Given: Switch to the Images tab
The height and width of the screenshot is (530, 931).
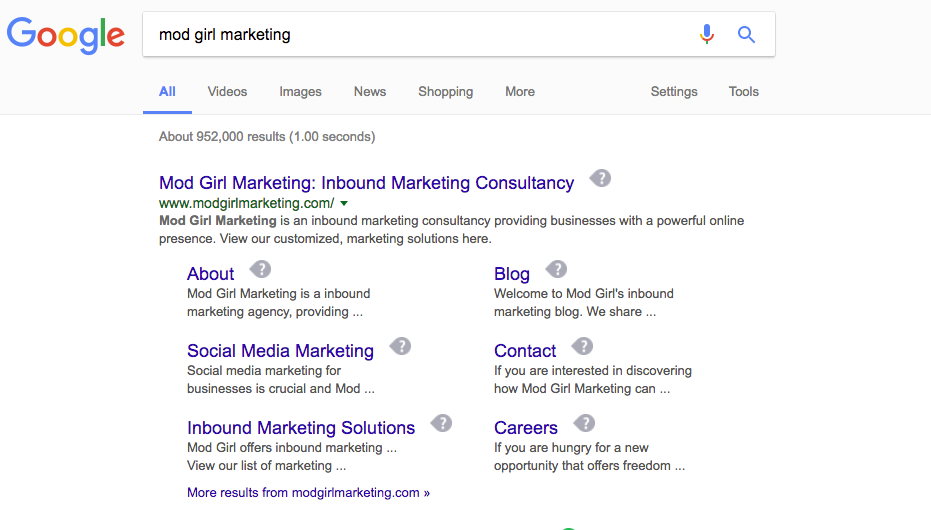Looking at the screenshot, I should click(300, 91).
